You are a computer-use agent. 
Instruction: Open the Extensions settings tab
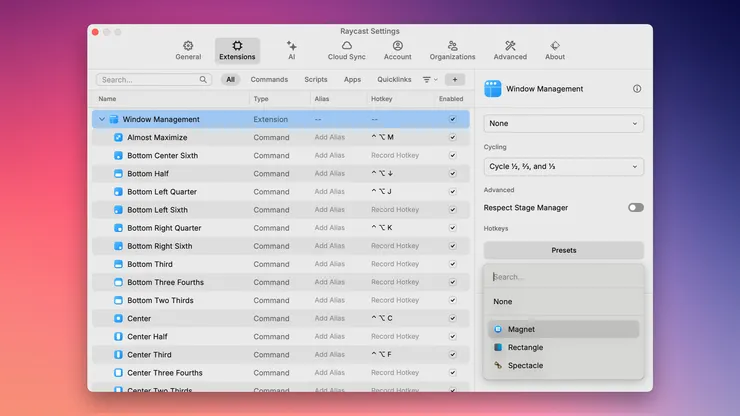237,50
